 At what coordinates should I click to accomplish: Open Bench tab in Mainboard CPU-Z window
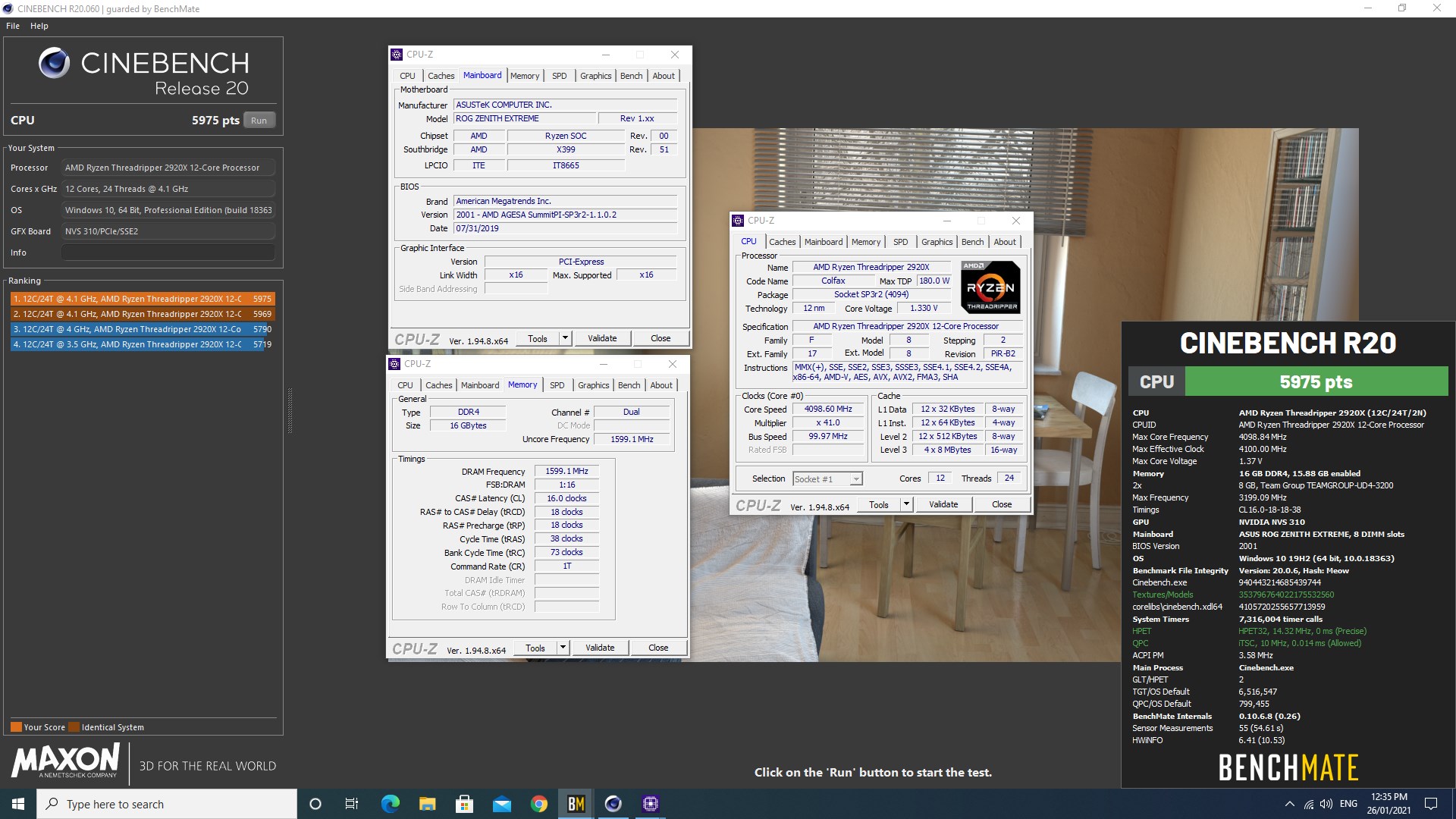click(x=631, y=76)
